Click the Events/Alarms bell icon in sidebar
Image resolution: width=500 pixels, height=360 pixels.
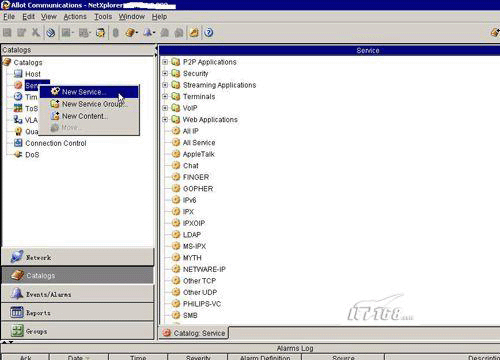[x=17, y=294]
